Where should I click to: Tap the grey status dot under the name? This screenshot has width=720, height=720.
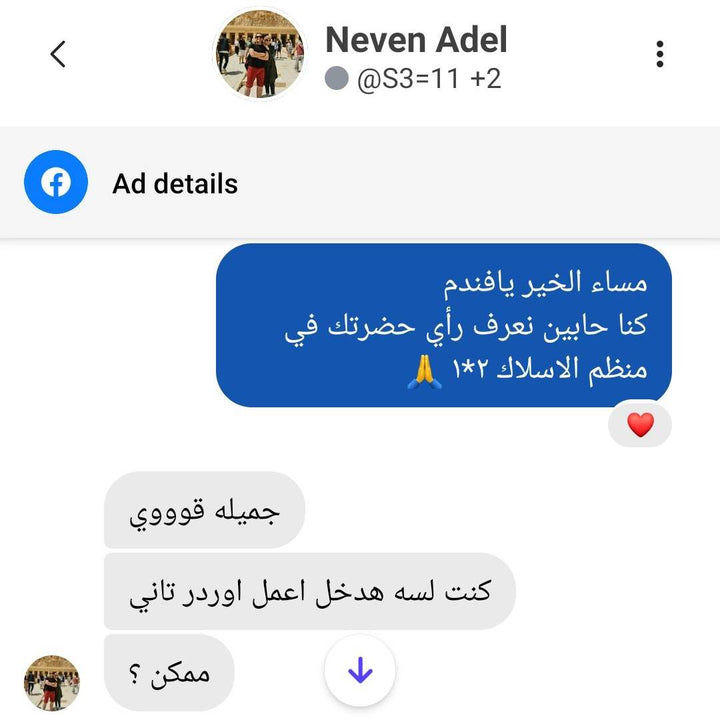[337, 78]
